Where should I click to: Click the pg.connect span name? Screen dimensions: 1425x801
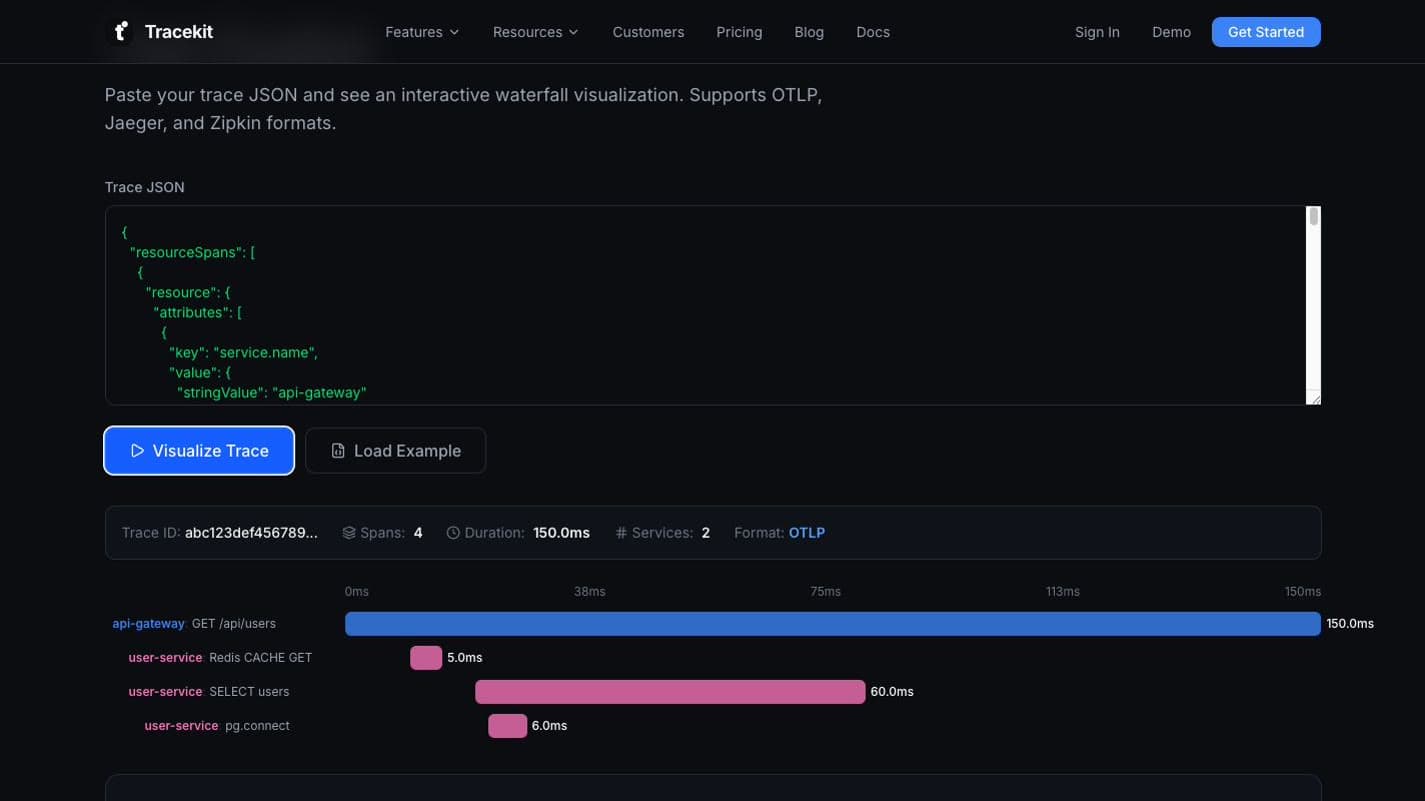(257, 726)
